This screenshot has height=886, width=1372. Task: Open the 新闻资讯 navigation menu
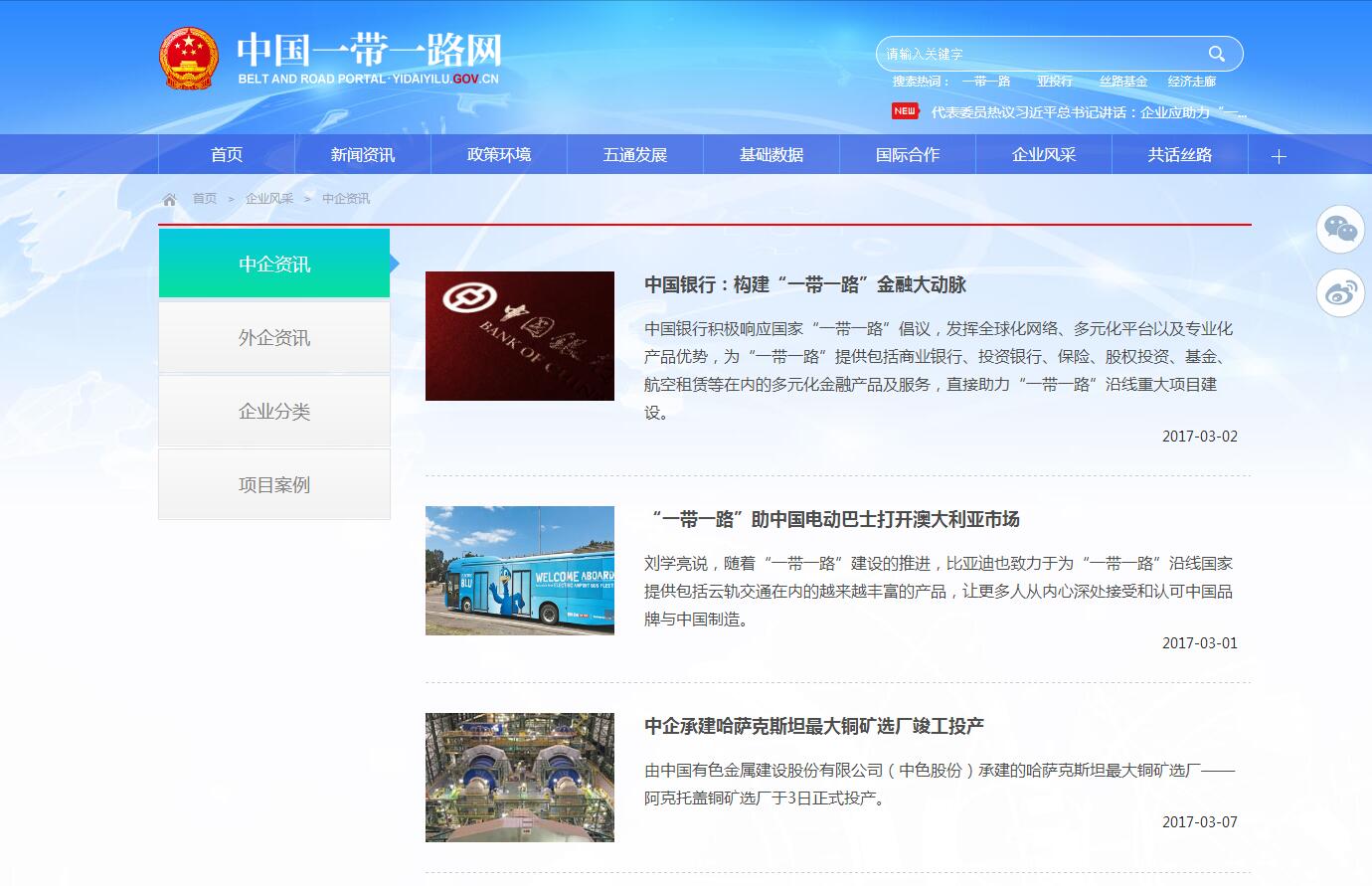click(x=363, y=155)
